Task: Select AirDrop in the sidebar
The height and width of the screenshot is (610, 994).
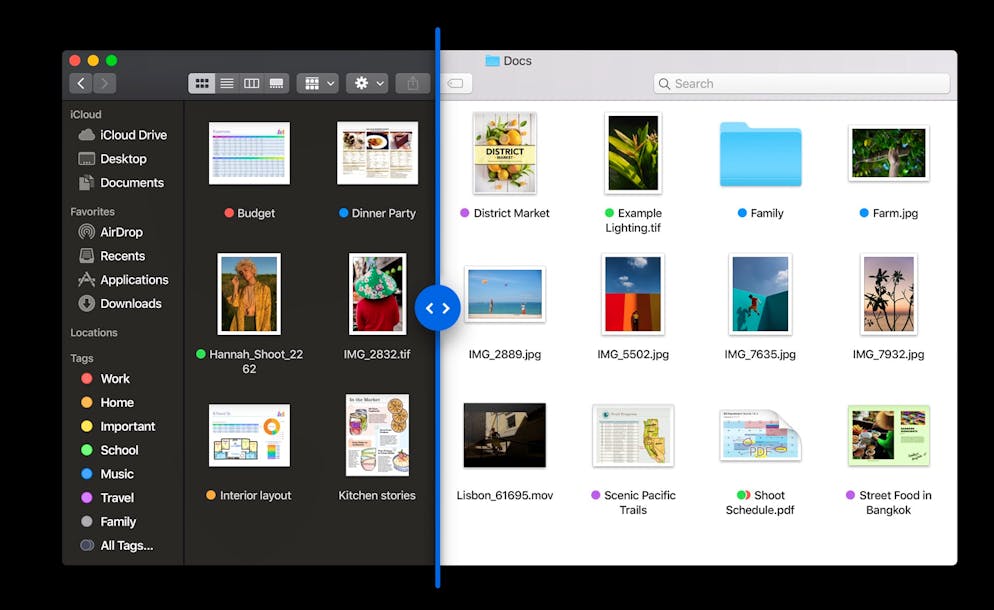Action: click(x=121, y=232)
